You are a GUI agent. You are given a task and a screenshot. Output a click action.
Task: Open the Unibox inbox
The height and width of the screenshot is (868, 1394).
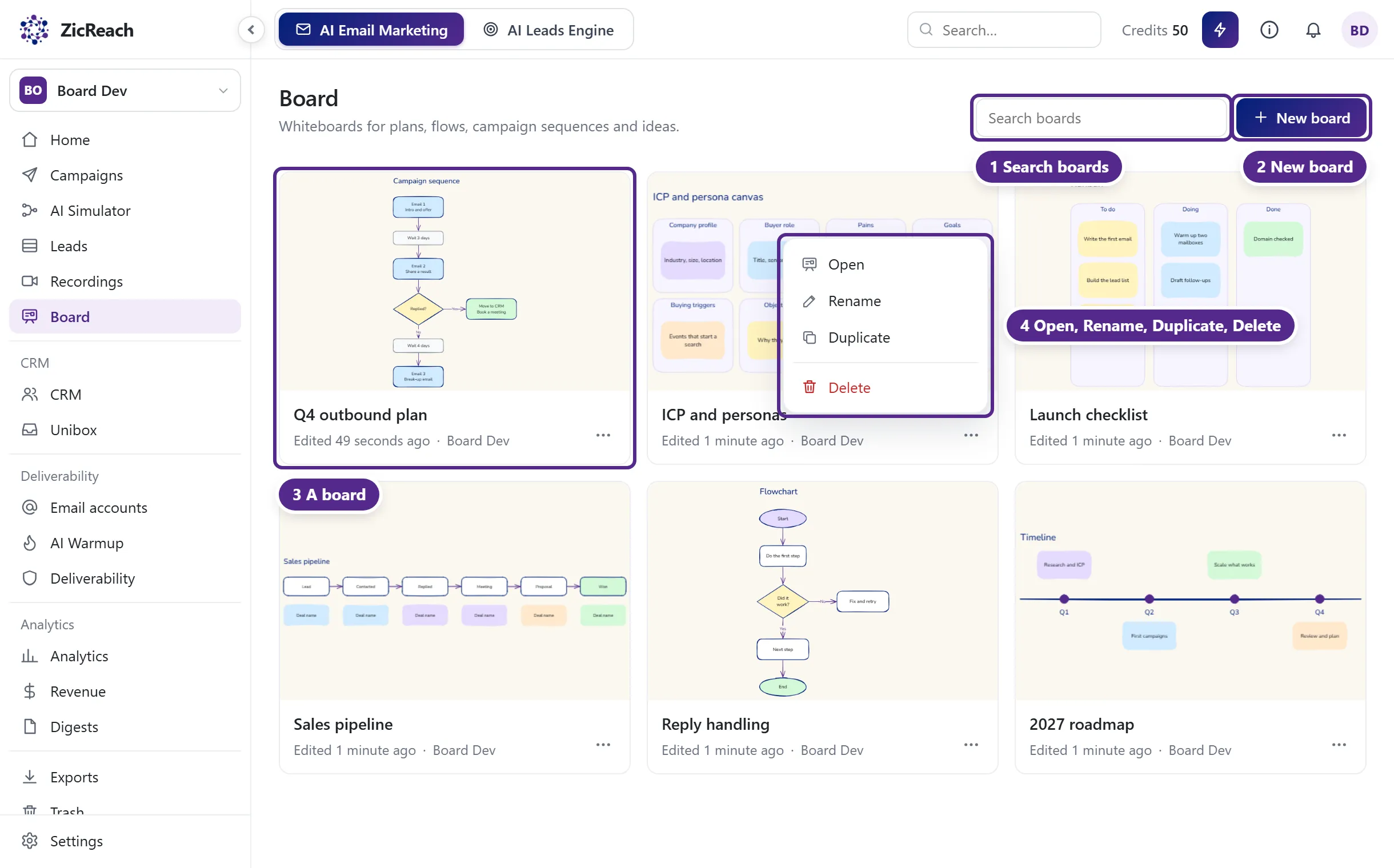pos(125,430)
